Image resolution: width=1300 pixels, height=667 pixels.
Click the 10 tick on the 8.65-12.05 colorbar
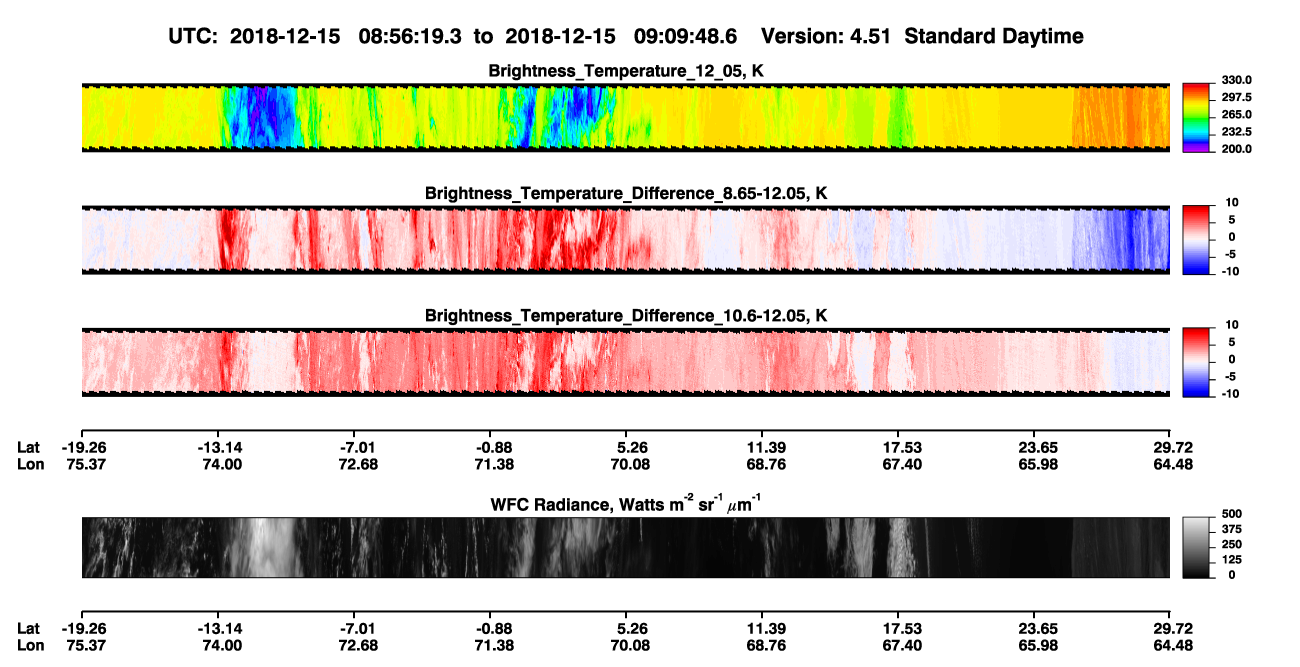(x=1232, y=202)
